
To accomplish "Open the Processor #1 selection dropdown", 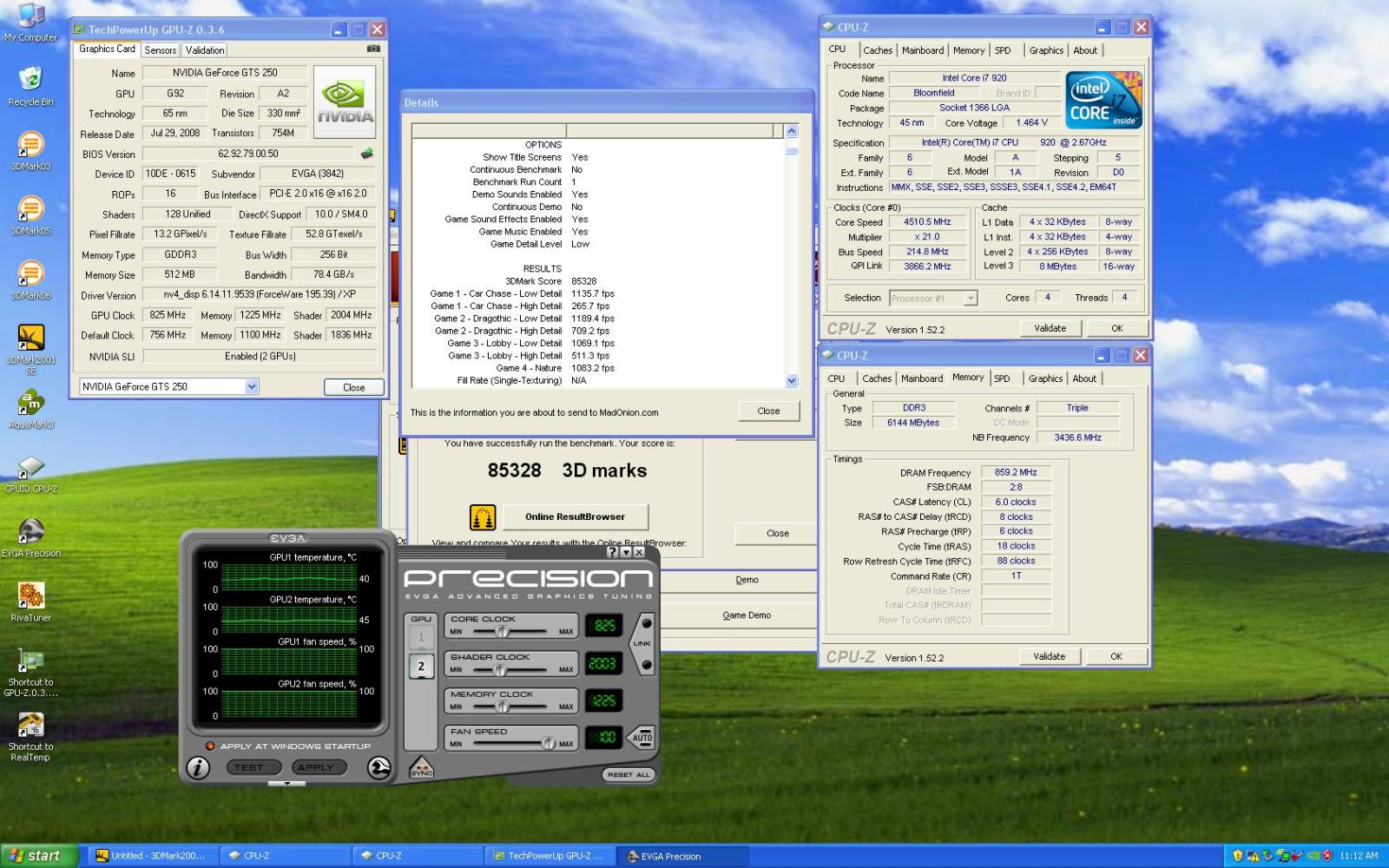I will tap(971, 299).
